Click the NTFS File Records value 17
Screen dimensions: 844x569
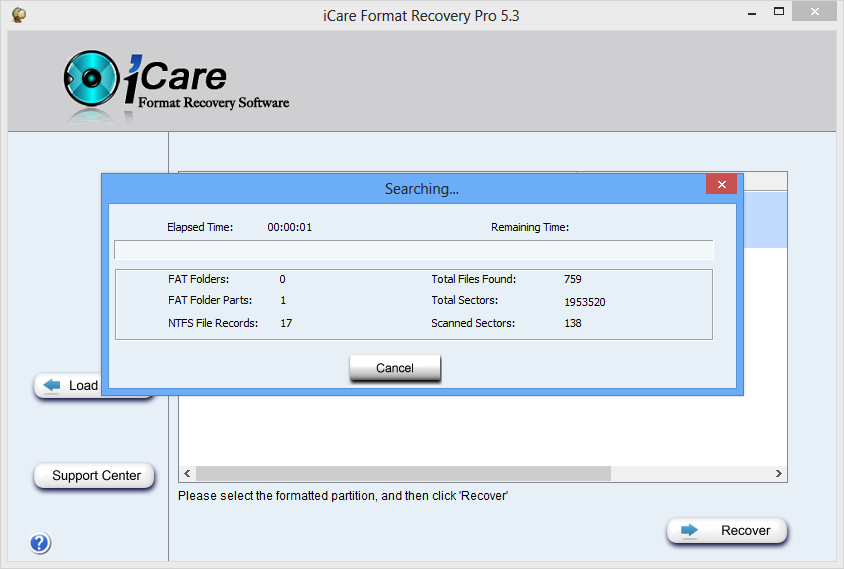pyautogui.click(x=286, y=323)
